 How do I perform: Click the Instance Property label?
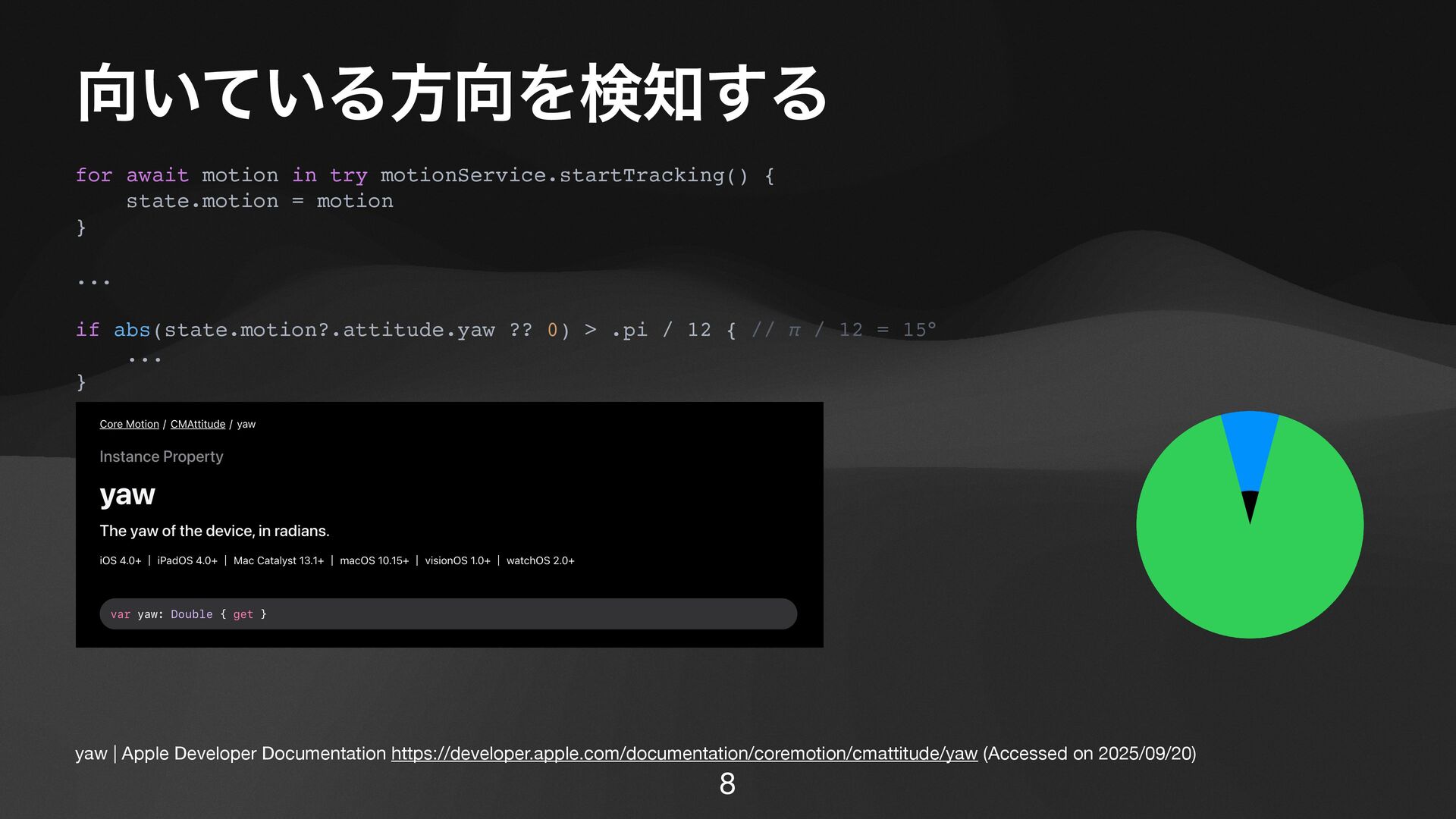(x=161, y=457)
